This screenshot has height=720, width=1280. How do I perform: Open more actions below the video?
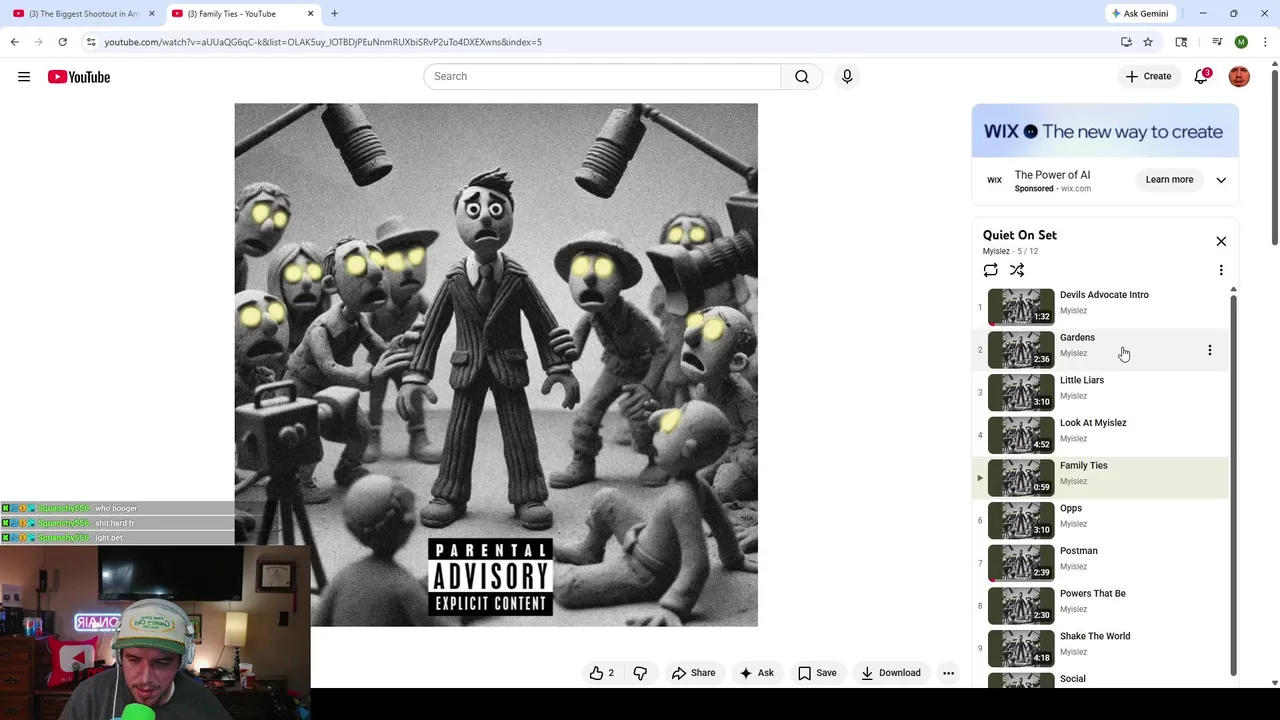948,673
